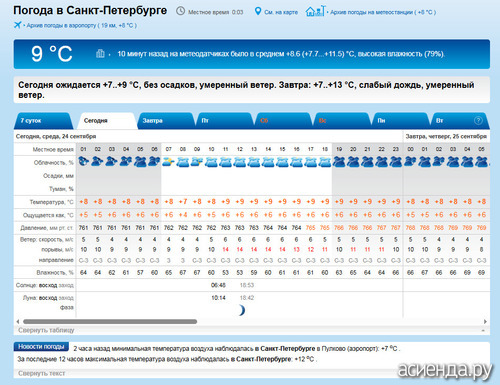Open Архив погоды на метеостанции link
Viewport: 500px width, 385px height.
point(383,12)
